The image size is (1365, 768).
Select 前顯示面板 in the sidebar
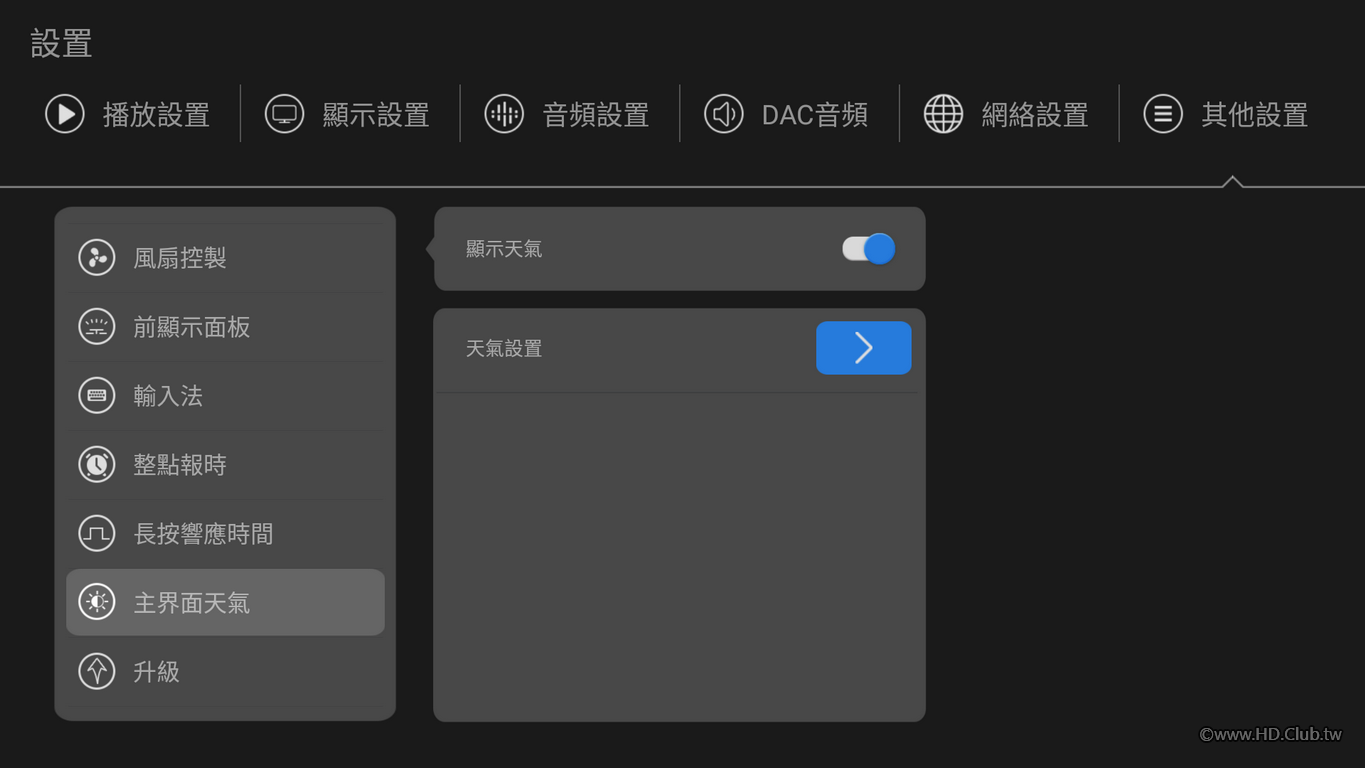click(225, 327)
